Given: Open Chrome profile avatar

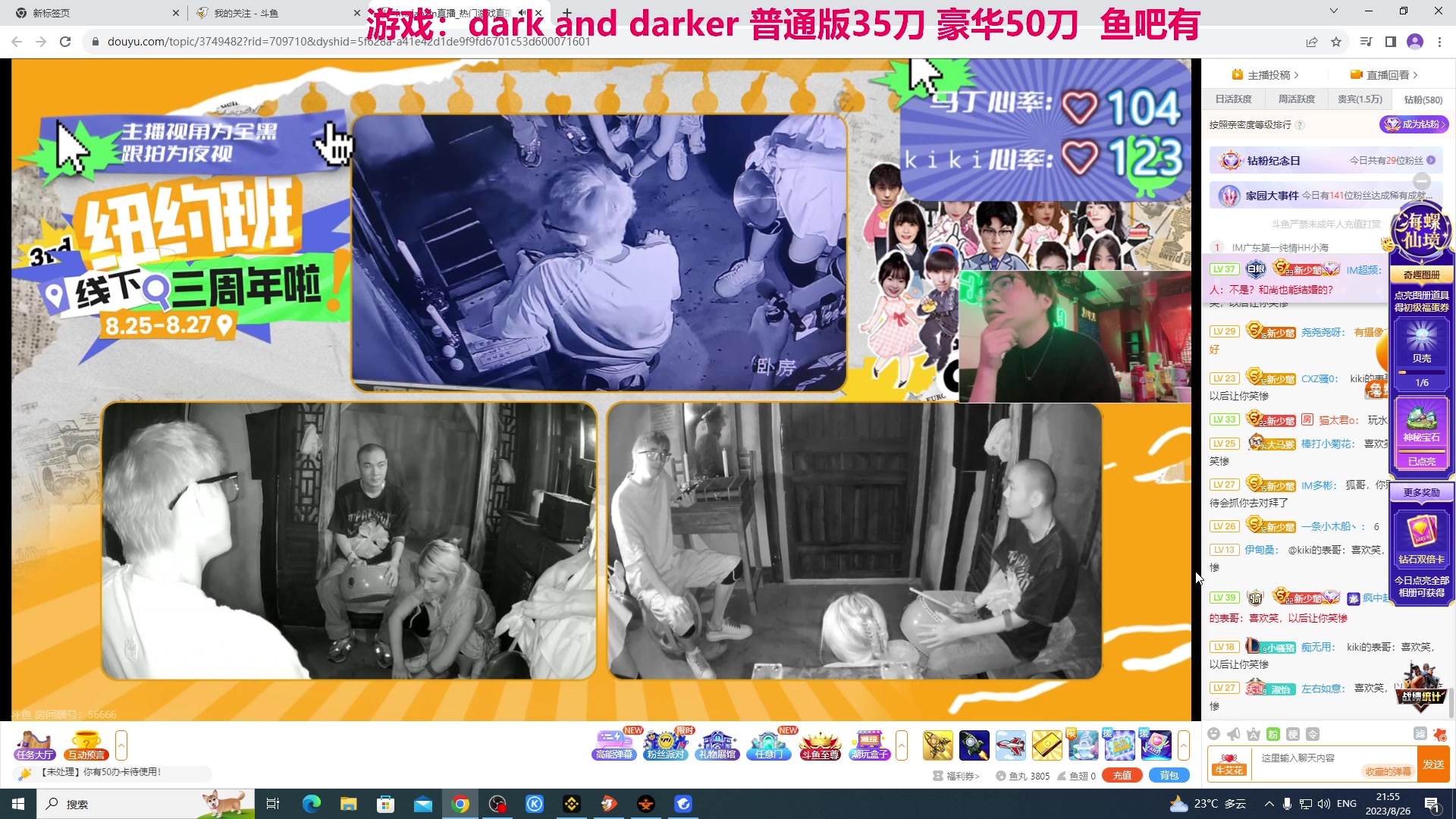Looking at the screenshot, I should point(1415,42).
